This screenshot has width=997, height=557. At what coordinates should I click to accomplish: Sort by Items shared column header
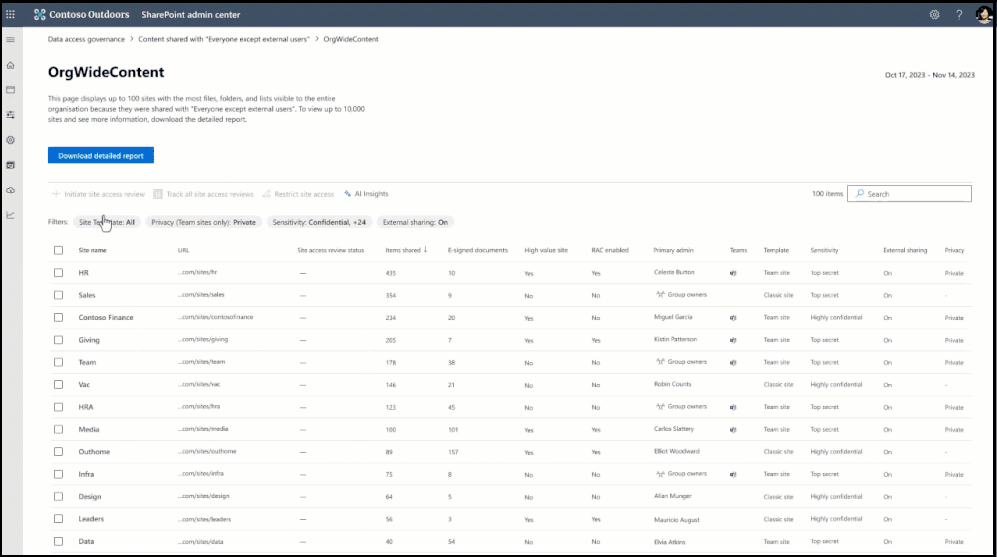405,250
